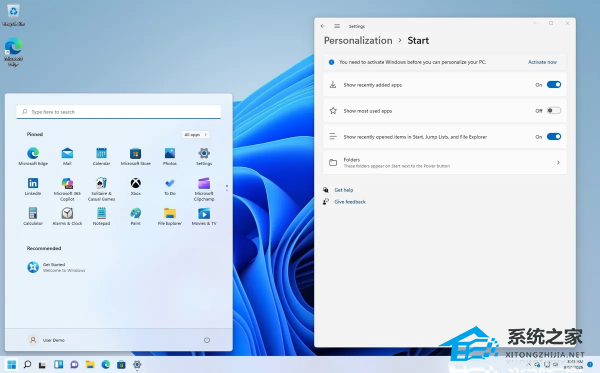Open the notification count badge on taskbar
600x373 pixels.
(590, 364)
